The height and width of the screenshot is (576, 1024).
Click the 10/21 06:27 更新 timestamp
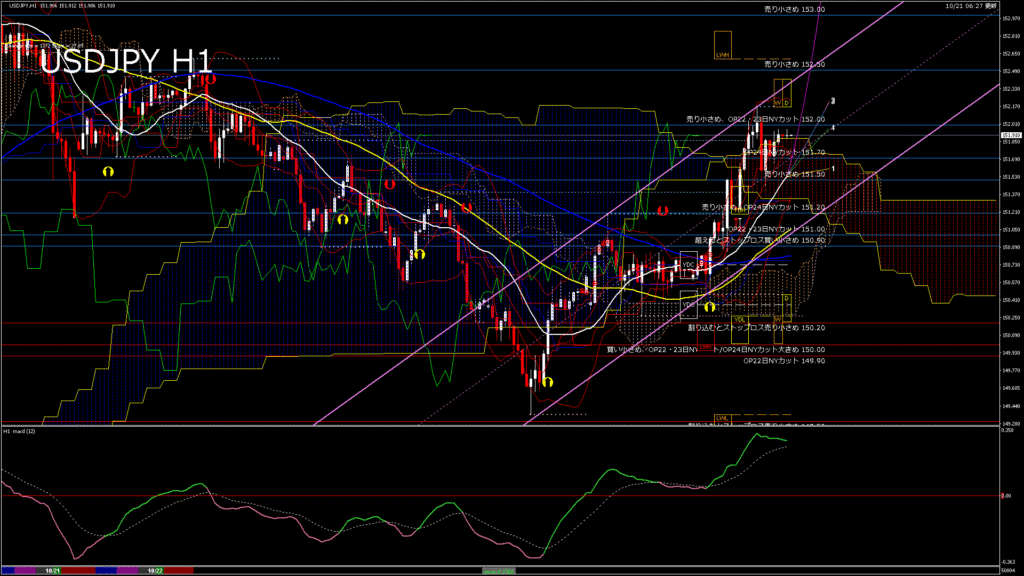970,5
